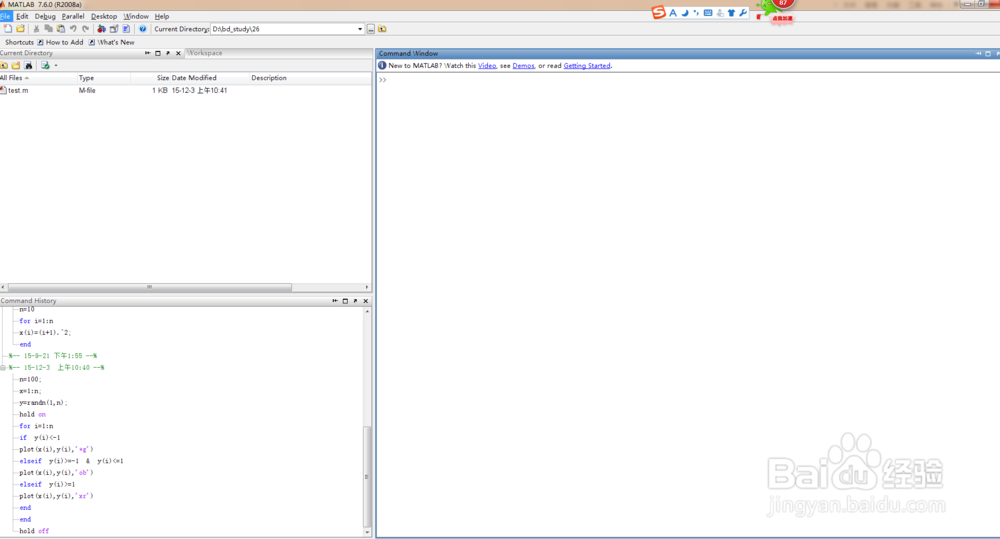Launch Simulink from the toolbar icon

tap(101, 29)
